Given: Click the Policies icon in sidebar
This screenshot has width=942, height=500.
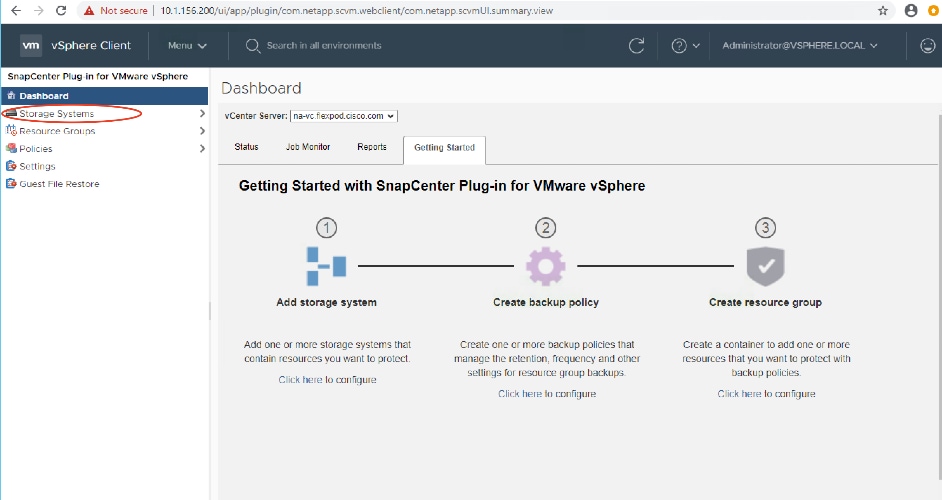Looking at the screenshot, I should [11, 148].
